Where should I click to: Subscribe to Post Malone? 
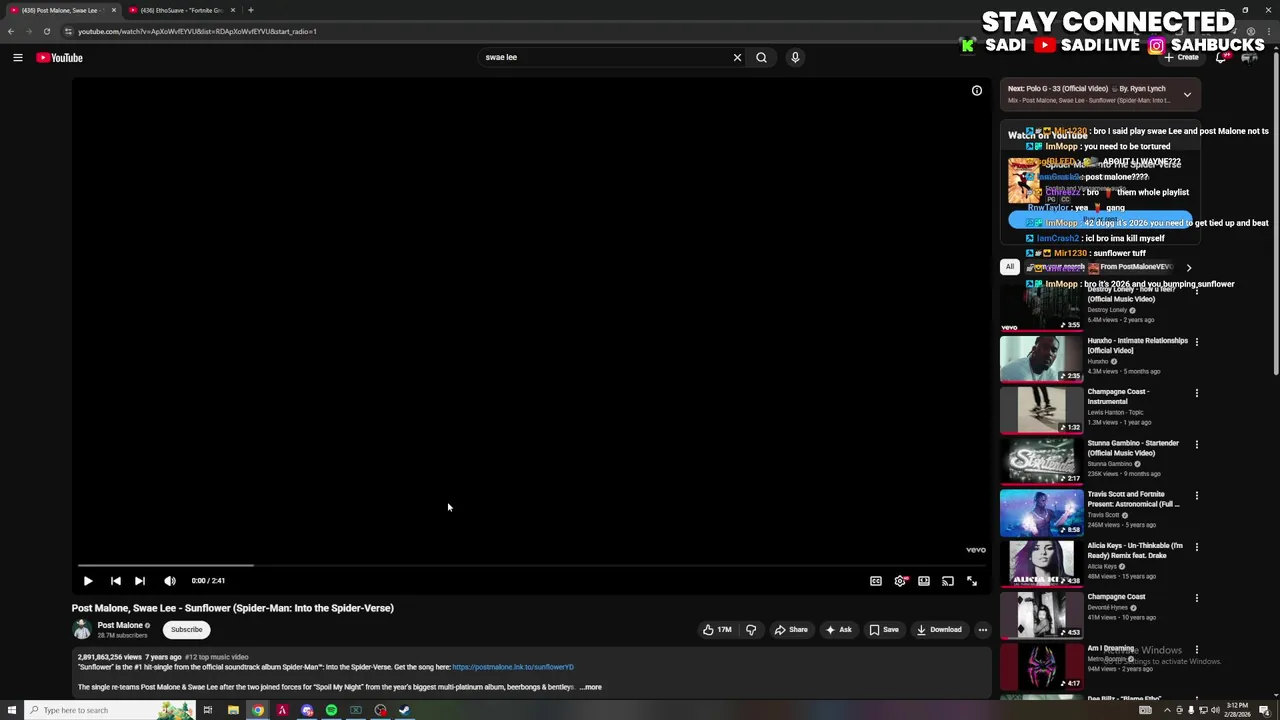coord(186,630)
